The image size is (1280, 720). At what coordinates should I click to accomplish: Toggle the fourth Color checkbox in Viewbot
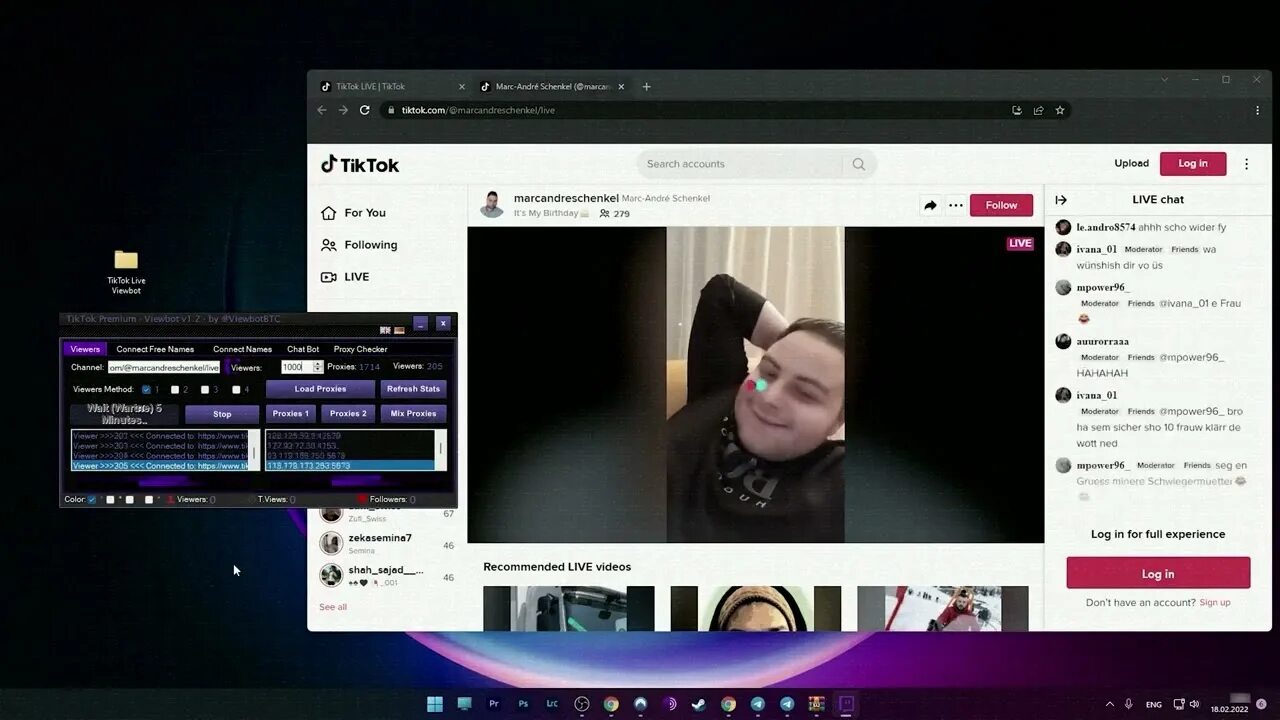pos(148,499)
